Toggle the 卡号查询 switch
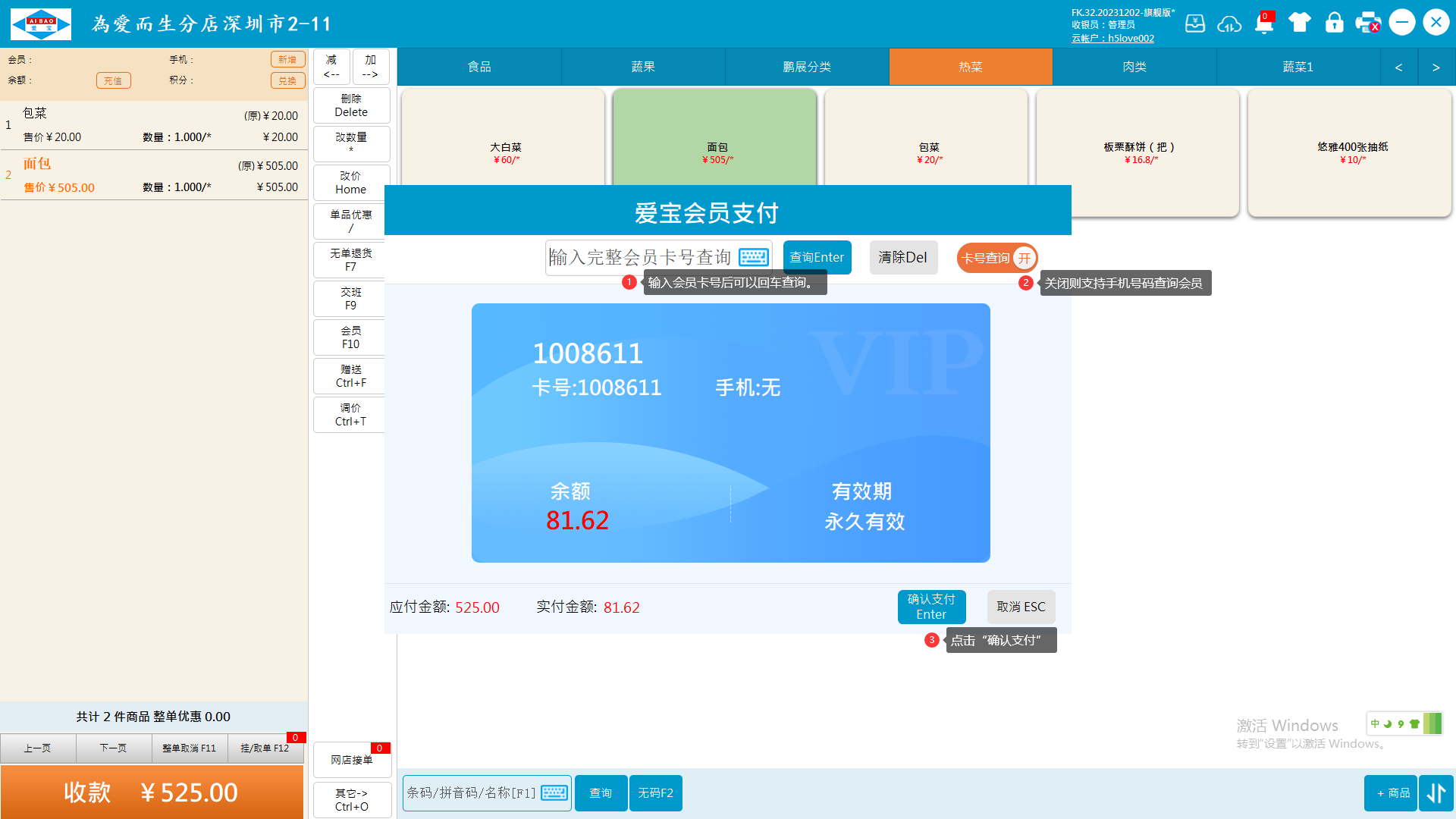This screenshot has width=1456, height=819. (997, 258)
